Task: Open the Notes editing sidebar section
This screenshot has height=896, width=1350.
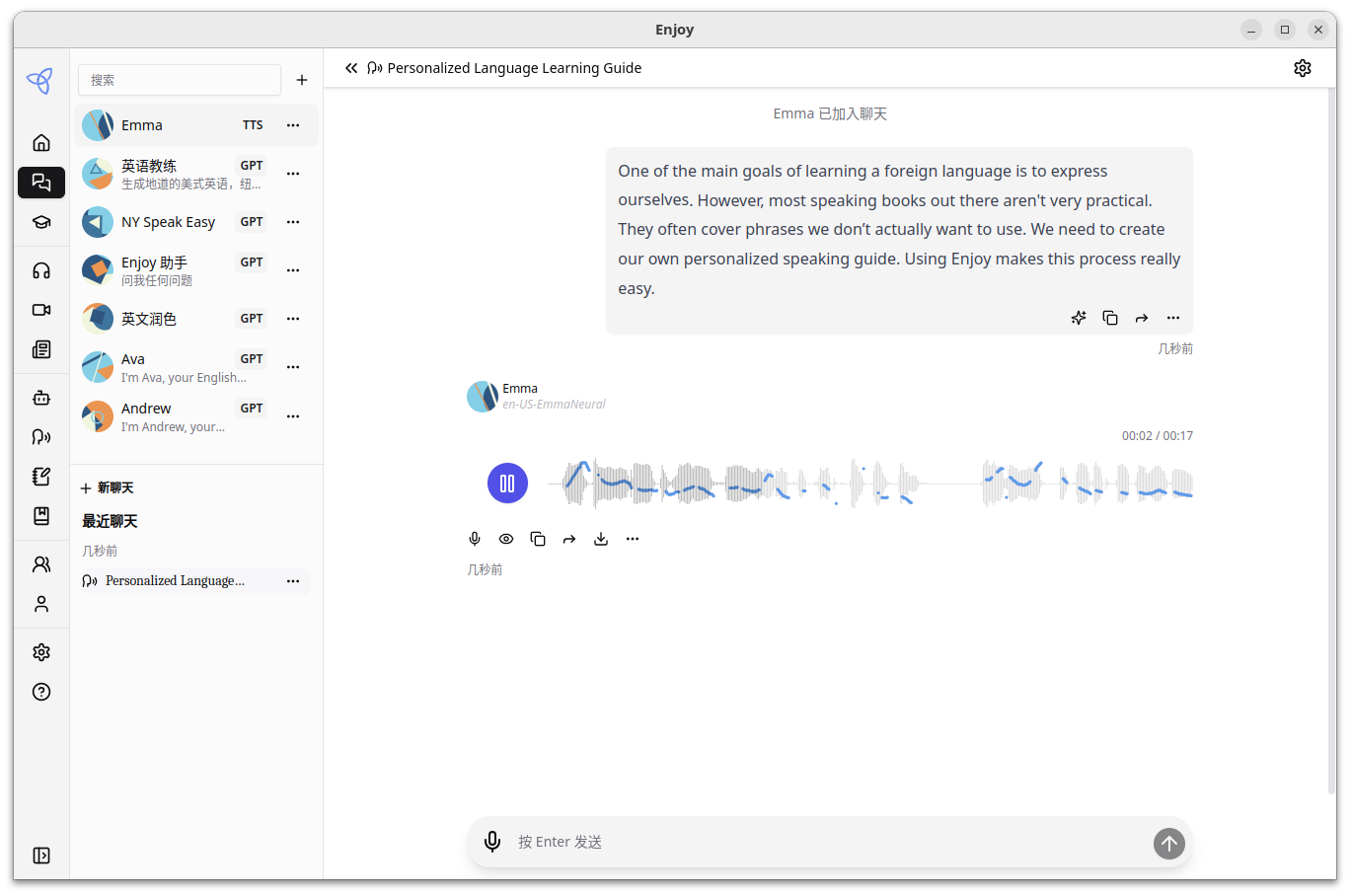Action: pyautogui.click(x=40, y=476)
